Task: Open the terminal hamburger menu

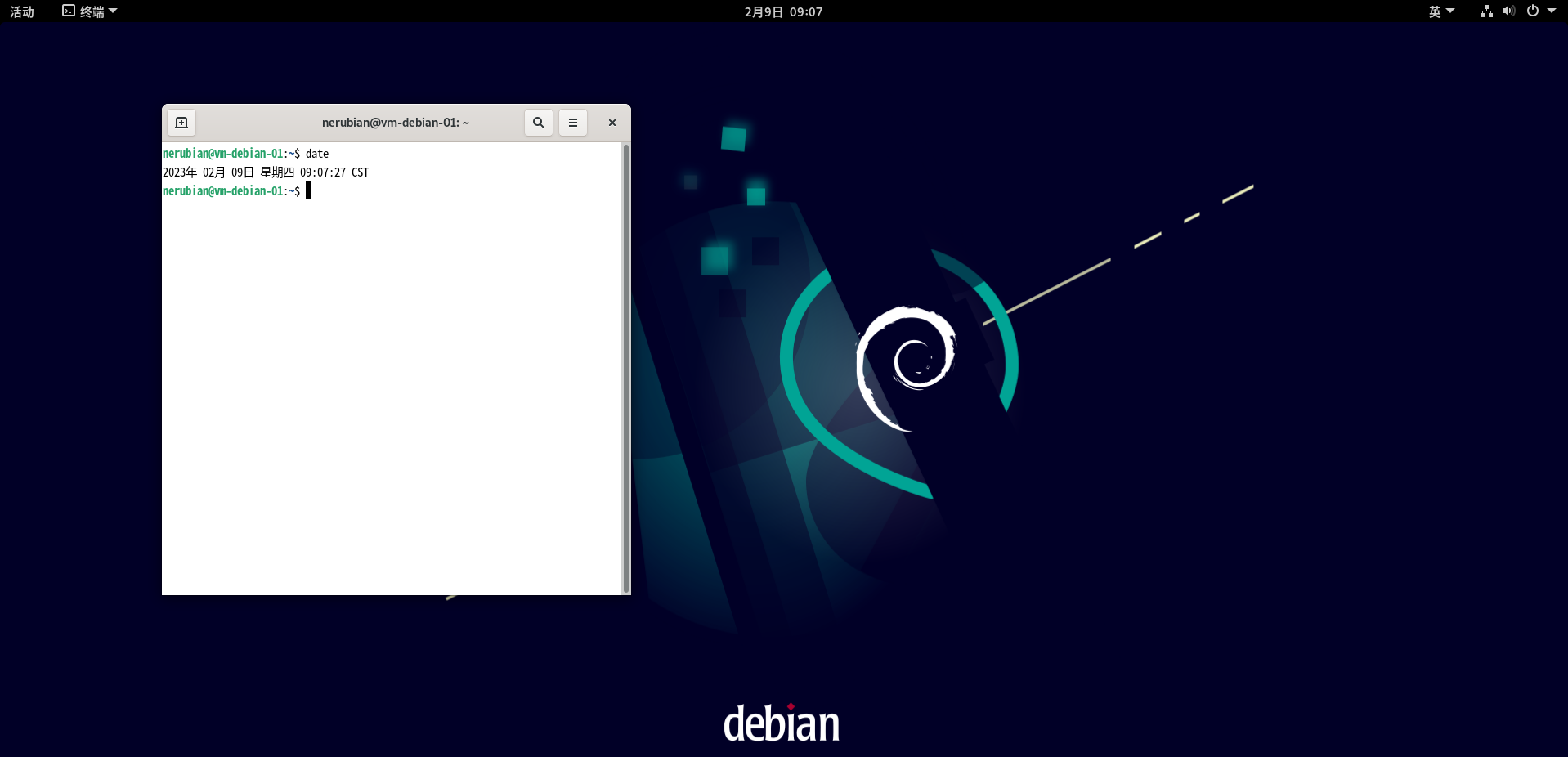Action: (573, 123)
